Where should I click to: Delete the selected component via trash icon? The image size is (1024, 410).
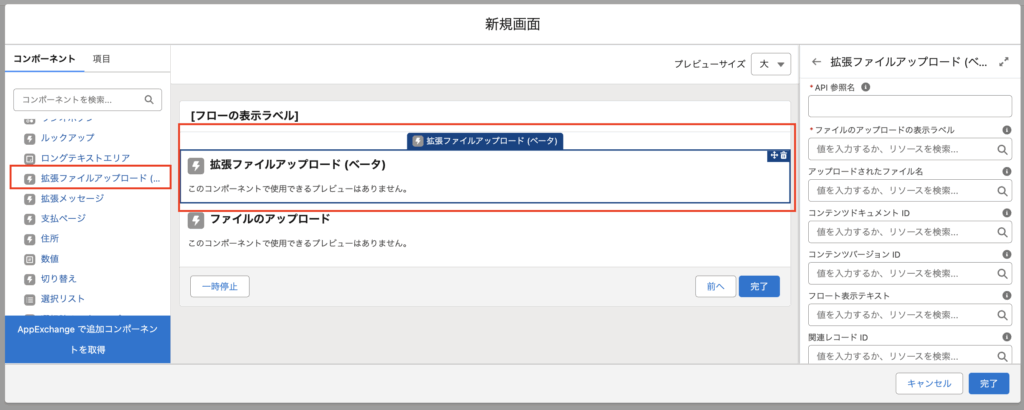[x=784, y=155]
